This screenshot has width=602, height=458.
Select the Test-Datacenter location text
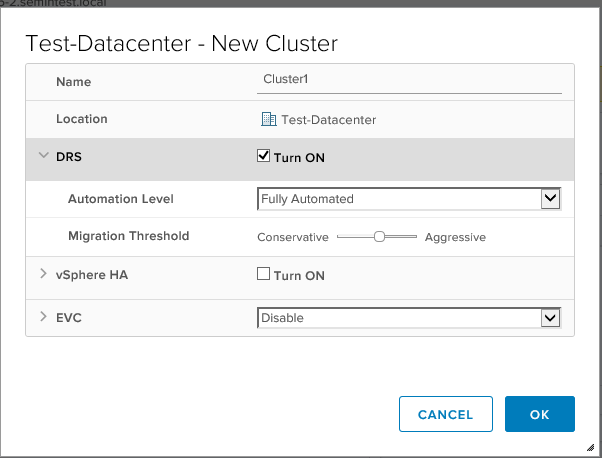pyautogui.click(x=329, y=119)
